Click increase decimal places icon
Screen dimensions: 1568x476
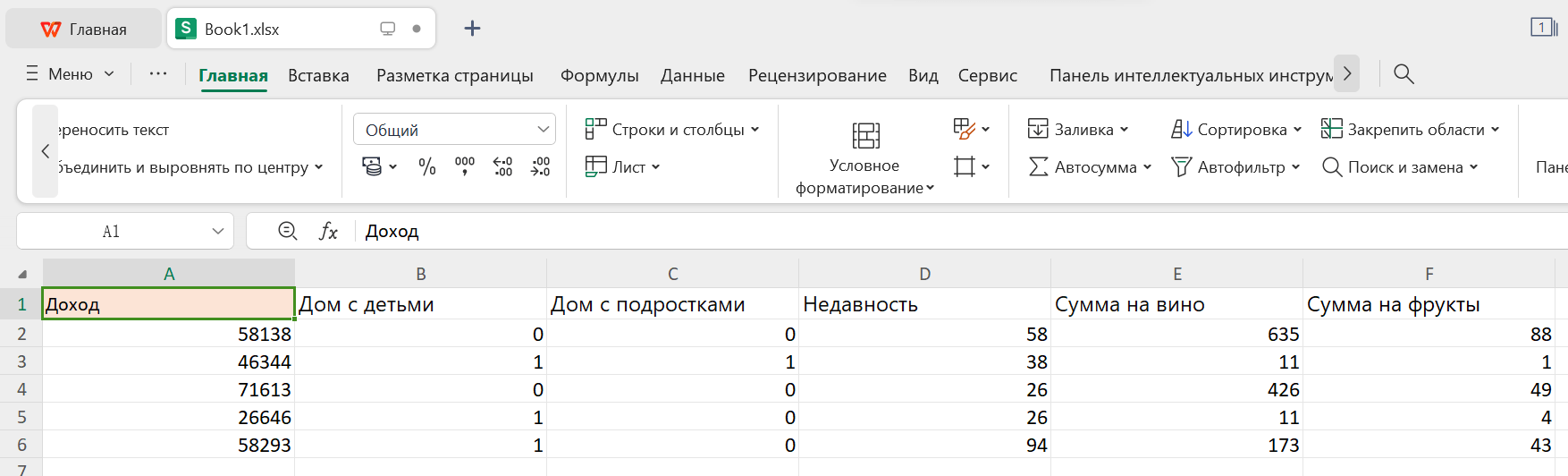click(502, 166)
